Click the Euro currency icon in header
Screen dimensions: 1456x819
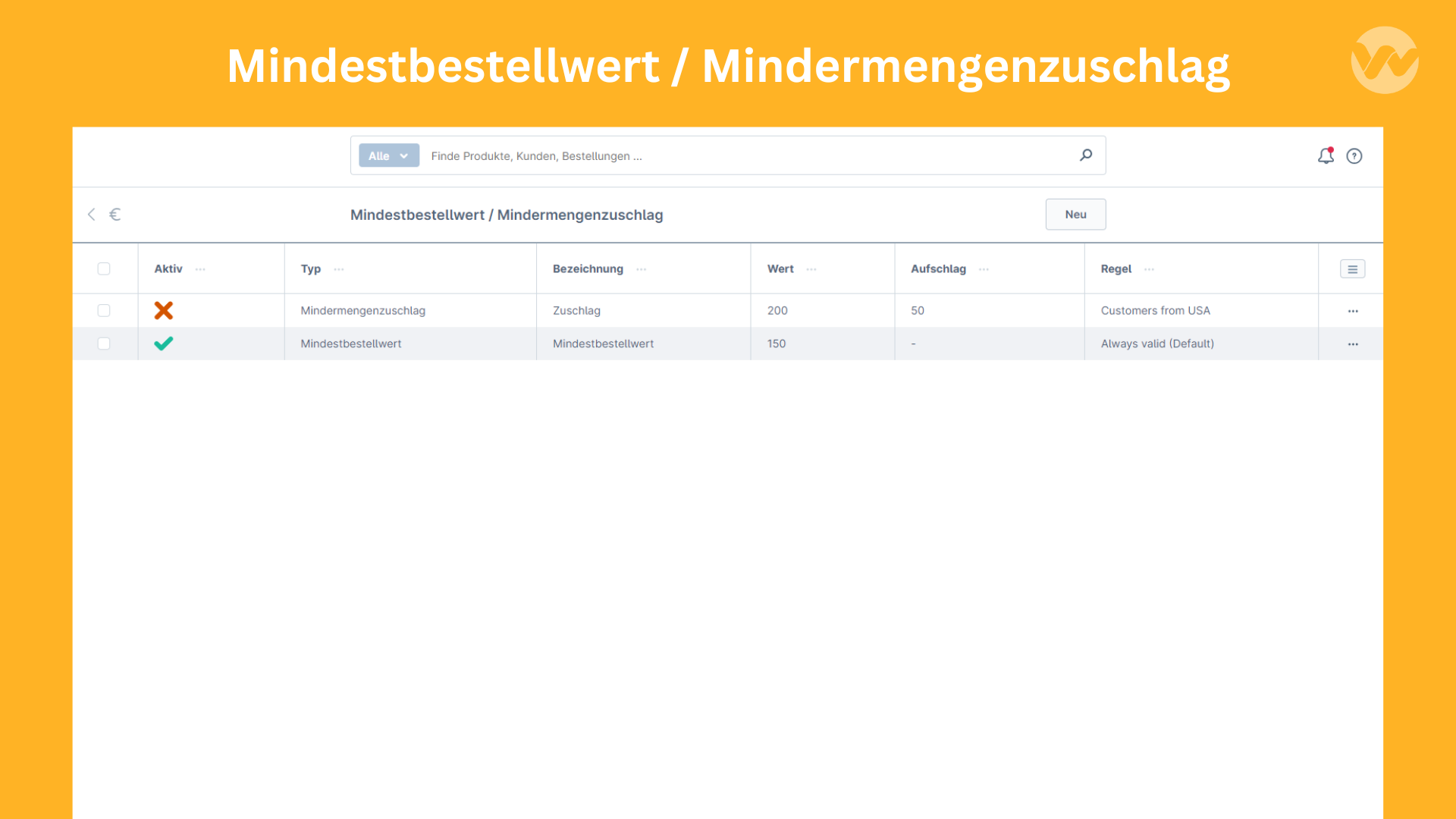115,214
